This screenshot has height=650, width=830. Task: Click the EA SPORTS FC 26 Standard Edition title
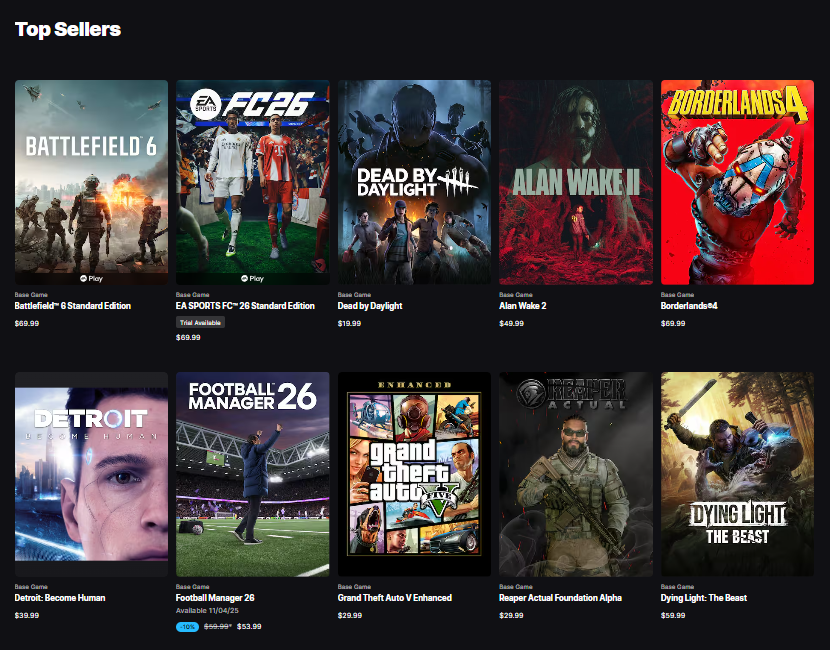[244, 307]
